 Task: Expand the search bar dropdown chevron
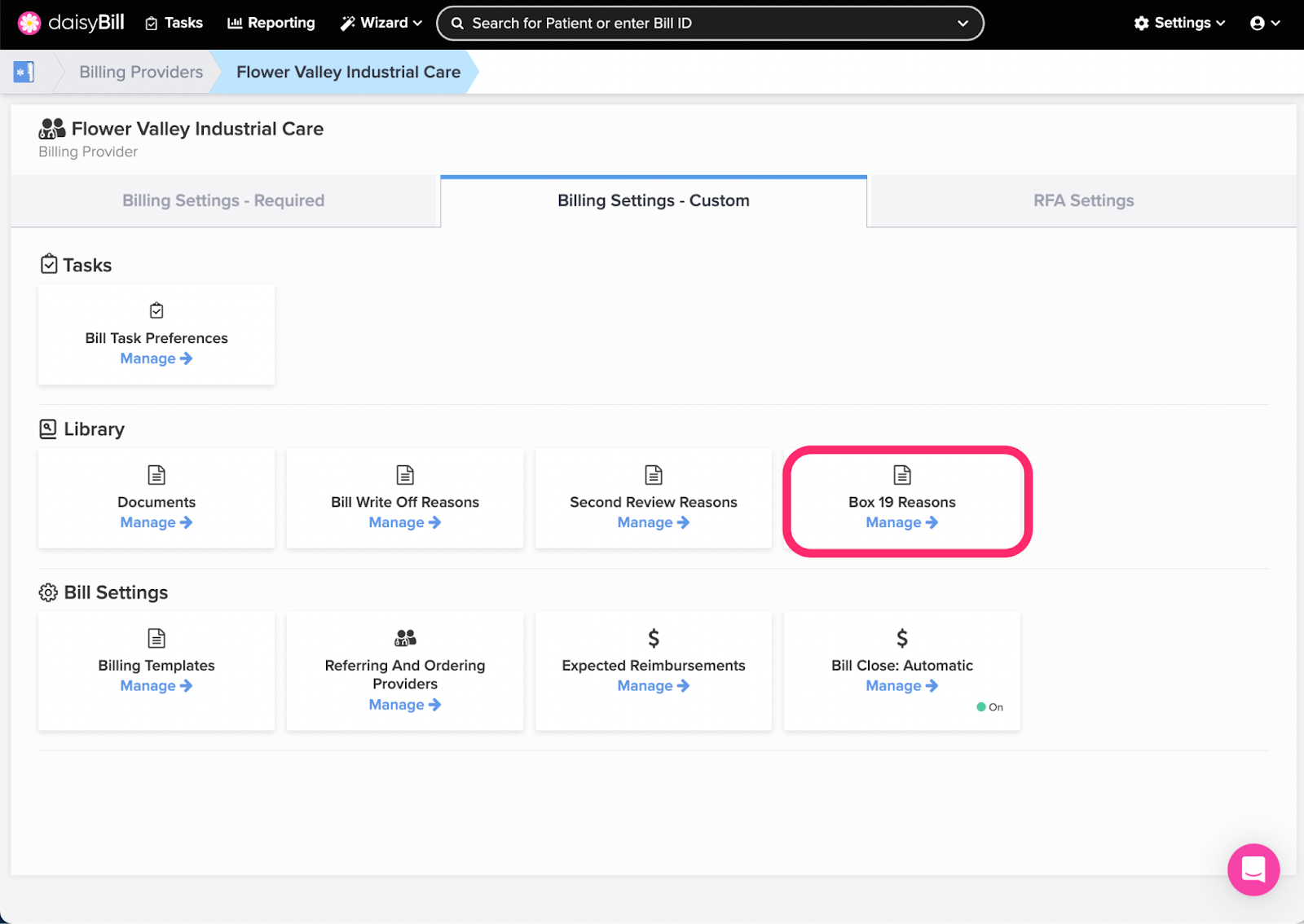963,24
